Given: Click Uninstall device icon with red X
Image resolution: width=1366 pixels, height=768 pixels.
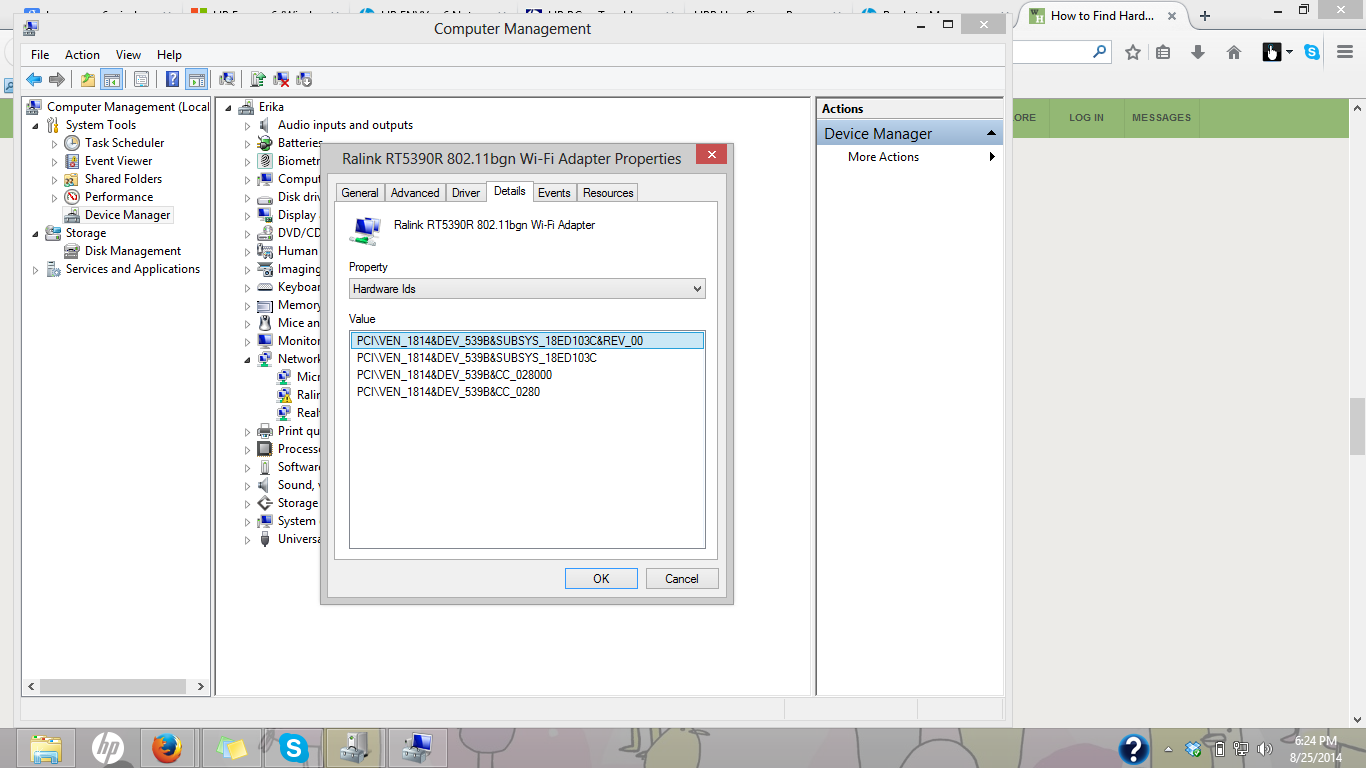Looking at the screenshot, I should point(281,80).
